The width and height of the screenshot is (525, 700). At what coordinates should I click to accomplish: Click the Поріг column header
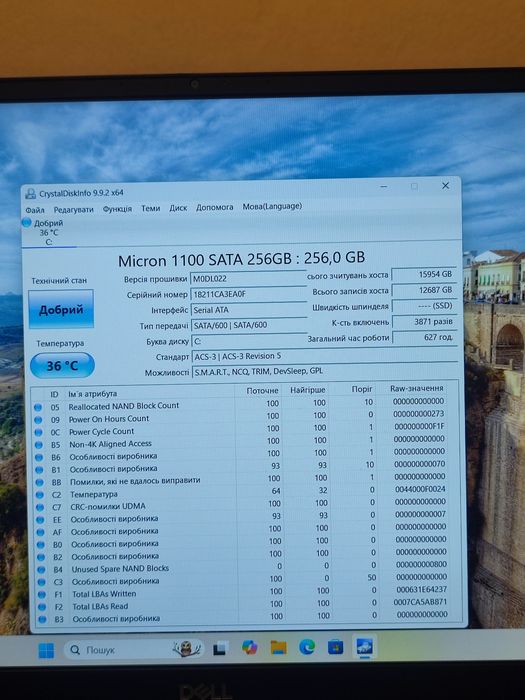[362, 389]
